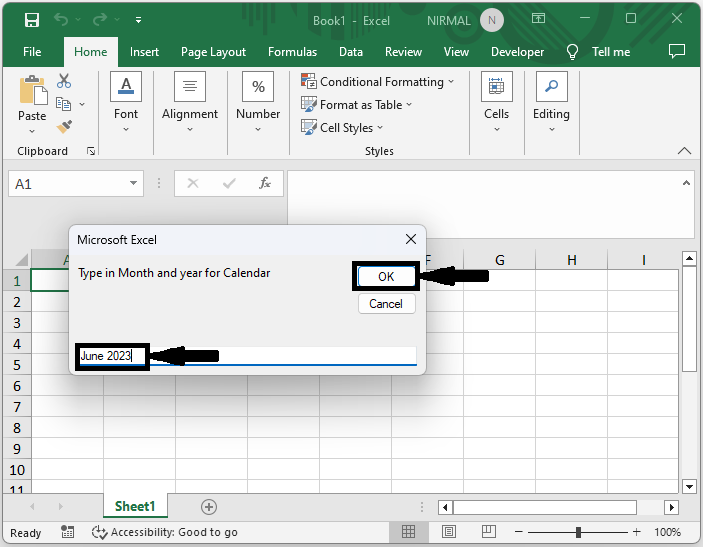Open the Undo history dropdown arrow
This screenshot has width=703, height=547.
click(x=78, y=20)
